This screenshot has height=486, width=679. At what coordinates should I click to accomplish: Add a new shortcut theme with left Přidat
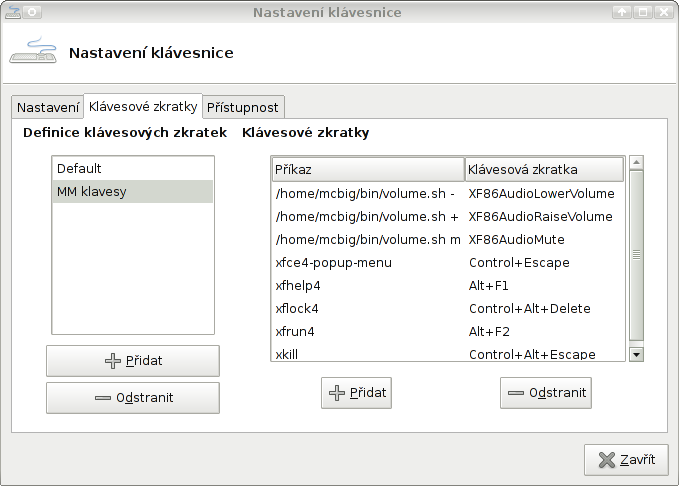pyautogui.click(x=132, y=361)
